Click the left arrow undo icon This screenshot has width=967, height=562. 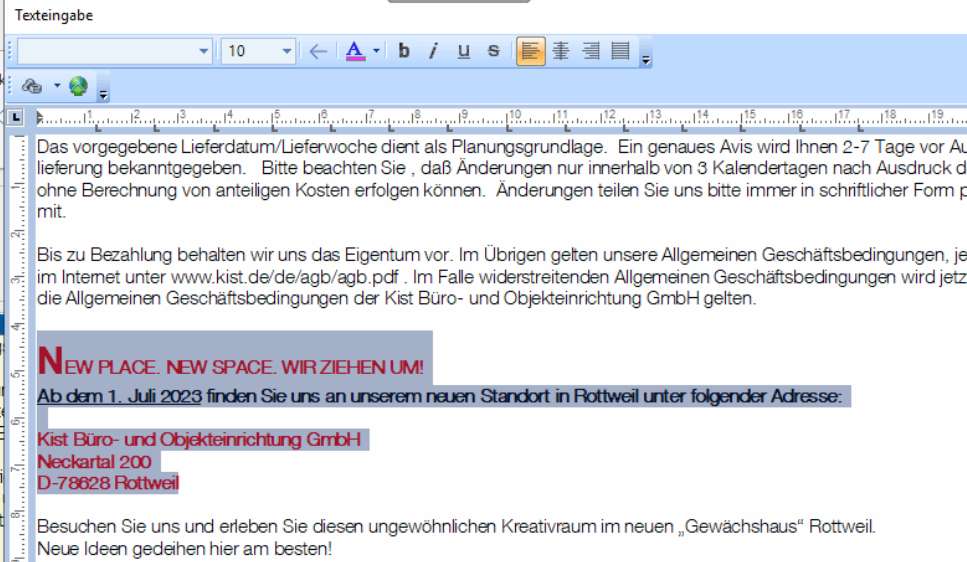pyautogui.click(x=318, y=51)
